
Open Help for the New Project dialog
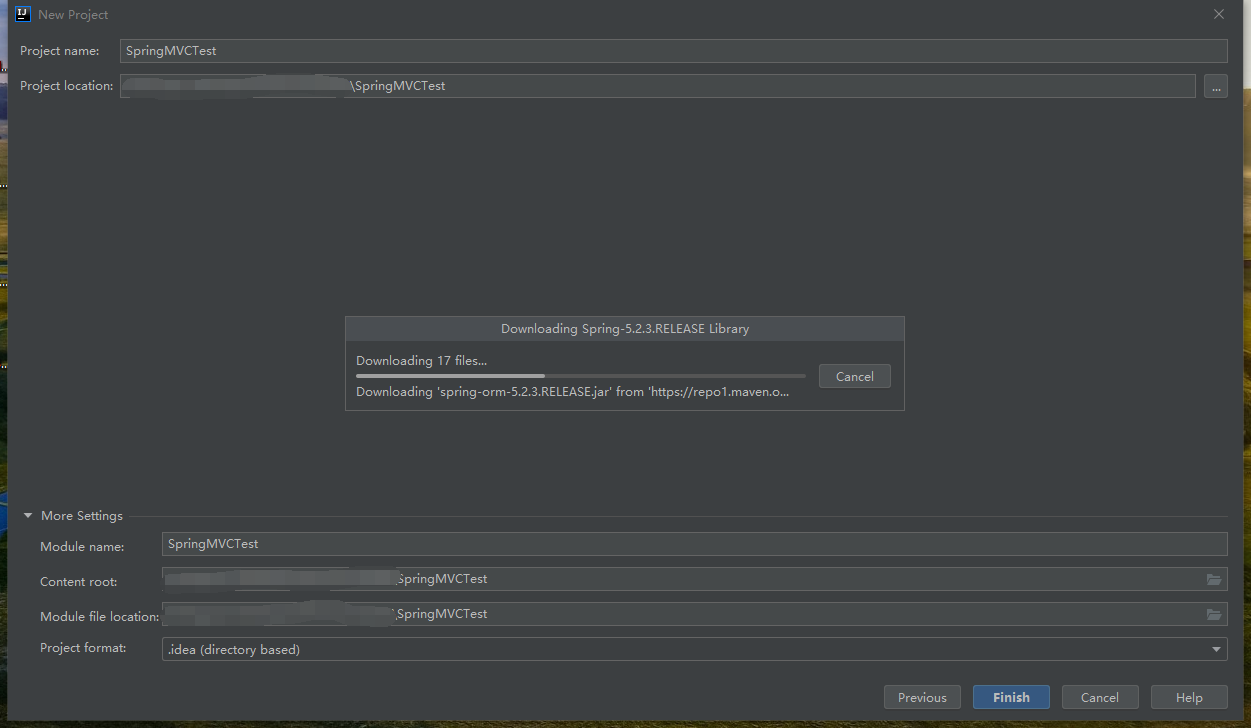(1189, 697)
